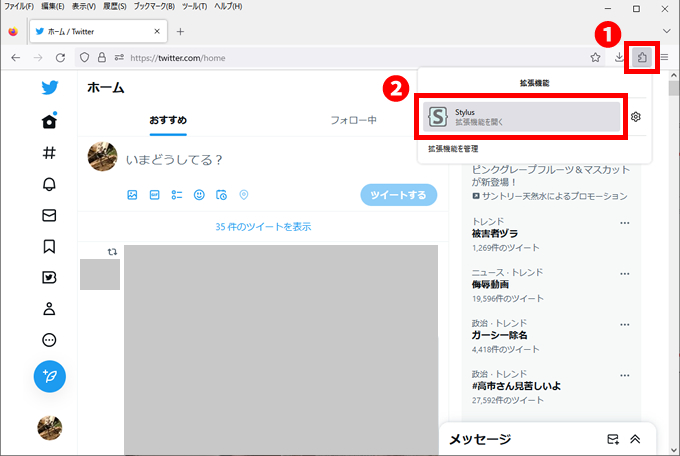Open the ヘルプ(H) menu
Screen dimensions: 680x456
[228, 7]
